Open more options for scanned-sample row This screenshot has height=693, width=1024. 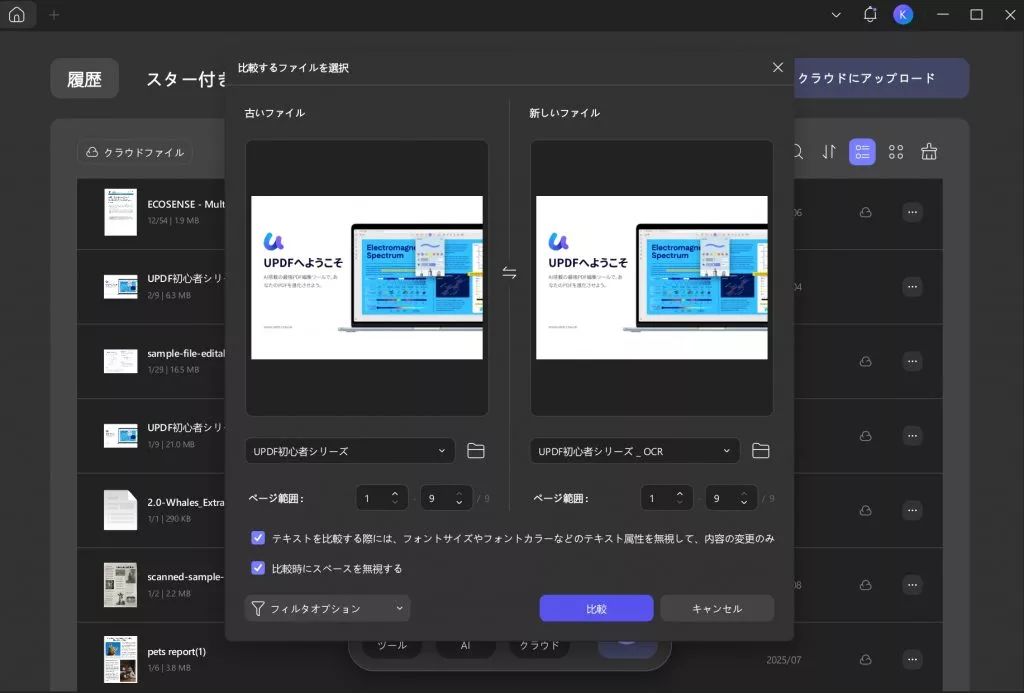tap(912, 585)
